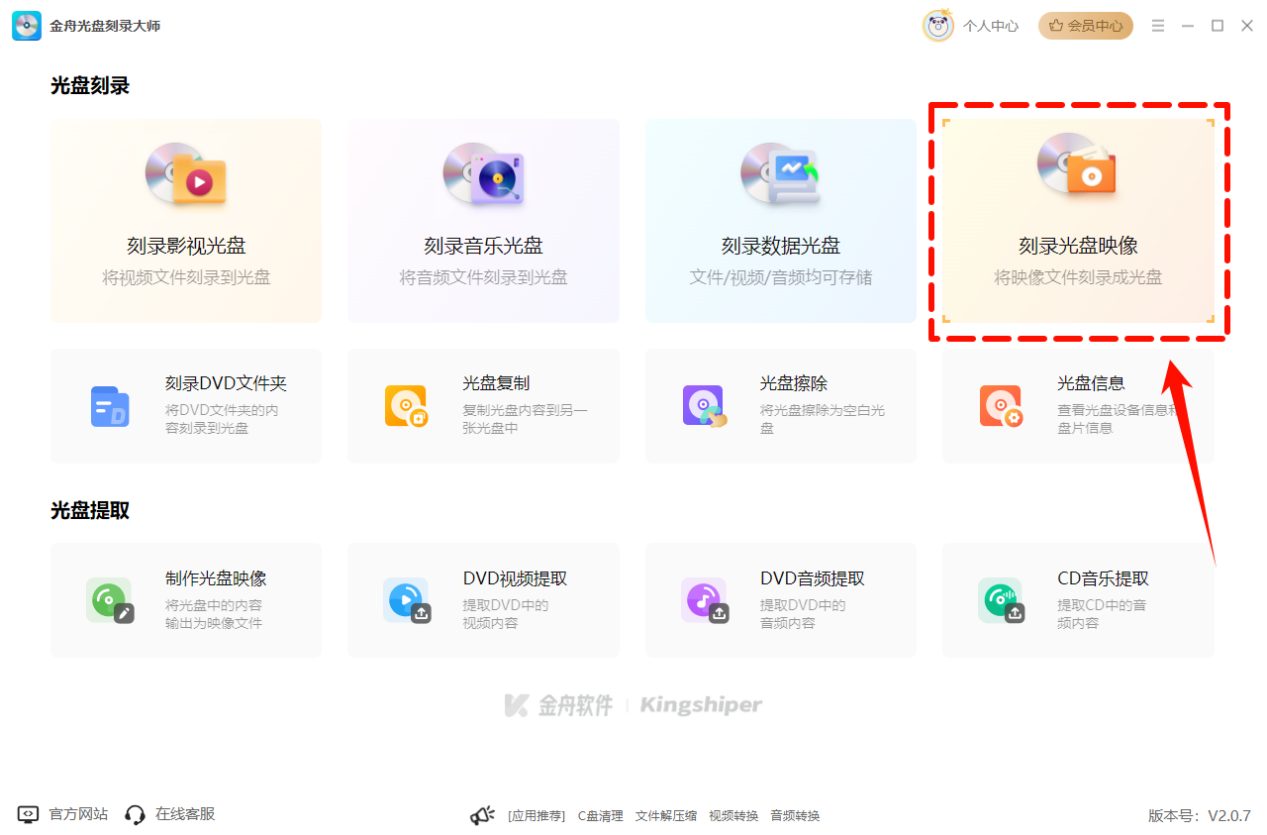Maximize the application window
Viewport: 1267px width, 835px height.
point(1217,26)
